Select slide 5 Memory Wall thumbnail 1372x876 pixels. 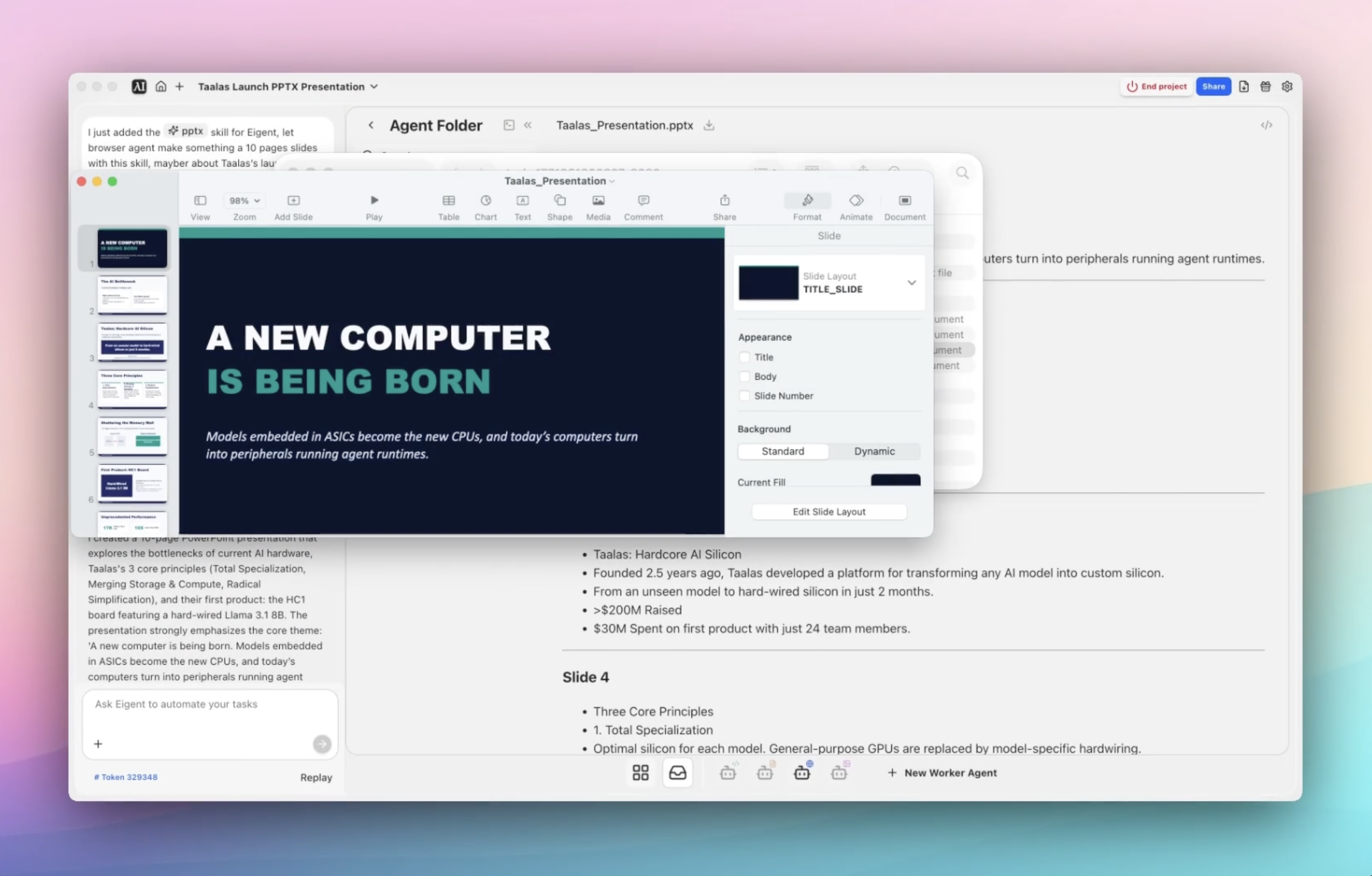(132, 437)
